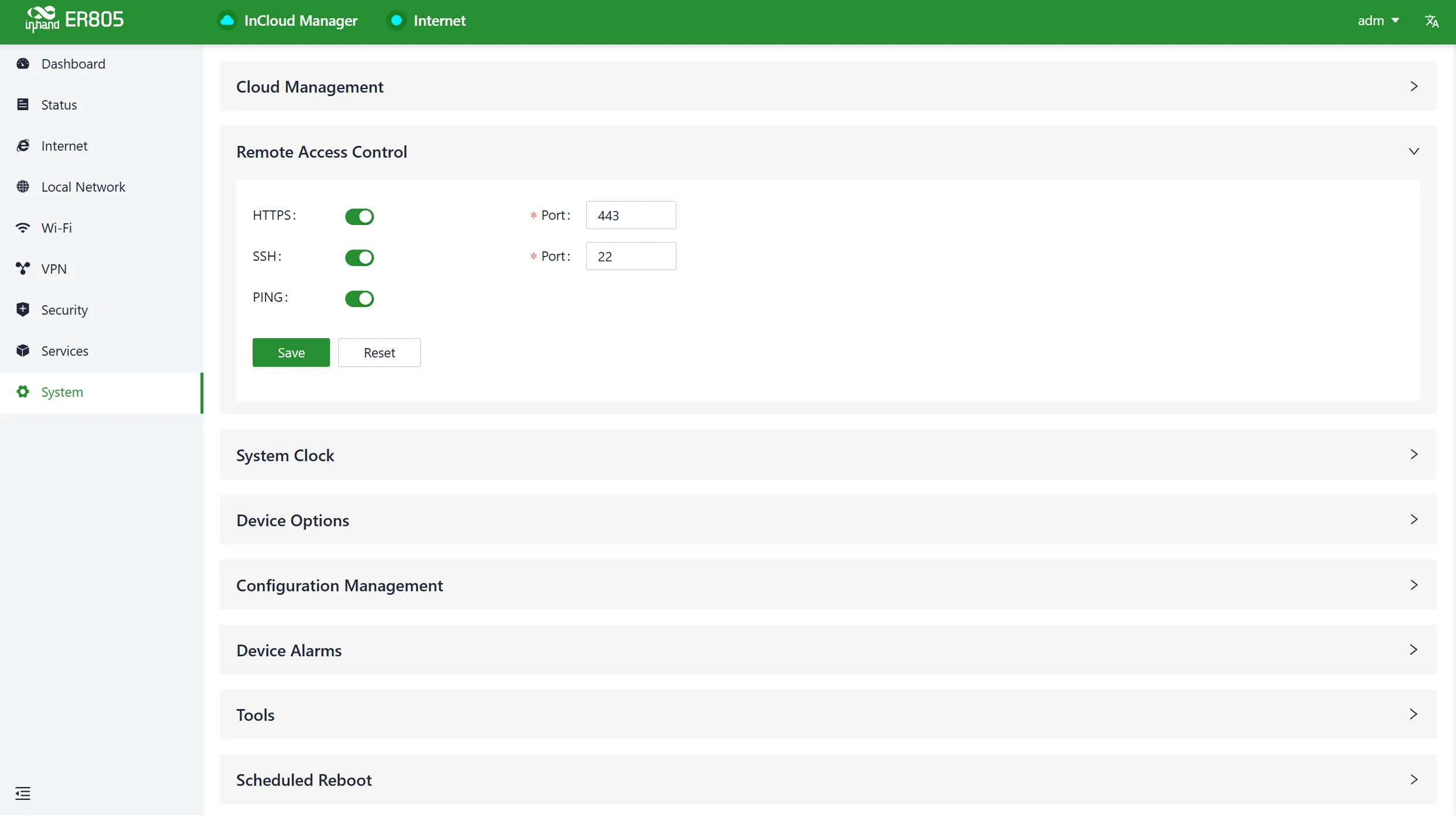Focus the SSH port field showing 22
The height and width of the screenshot is (821, 1456).
[x=631, y=256]
